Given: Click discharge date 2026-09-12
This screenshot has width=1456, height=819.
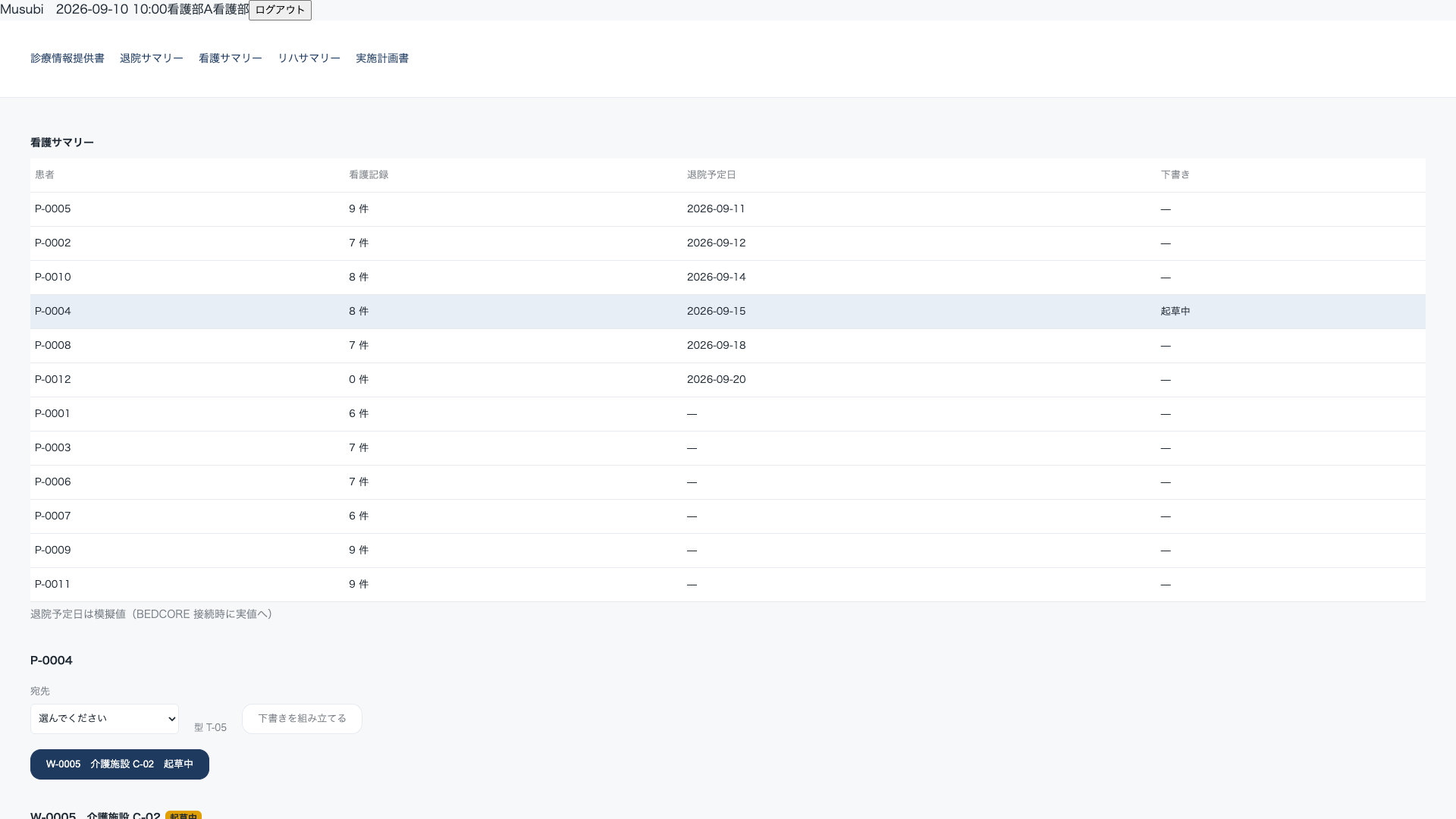Looking at the screenshot, I should [716, 243].
